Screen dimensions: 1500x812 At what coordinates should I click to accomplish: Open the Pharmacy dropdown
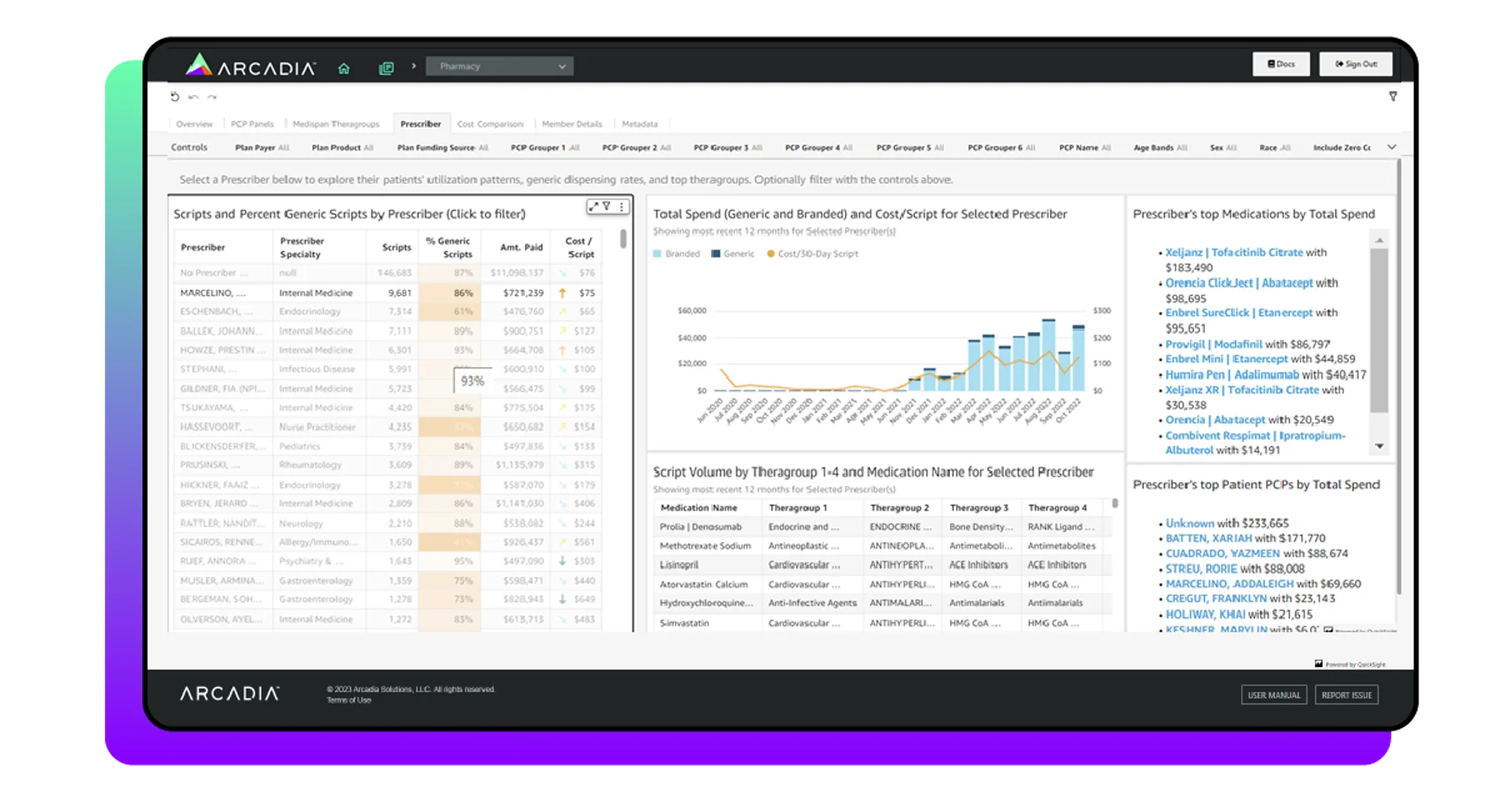499,67
